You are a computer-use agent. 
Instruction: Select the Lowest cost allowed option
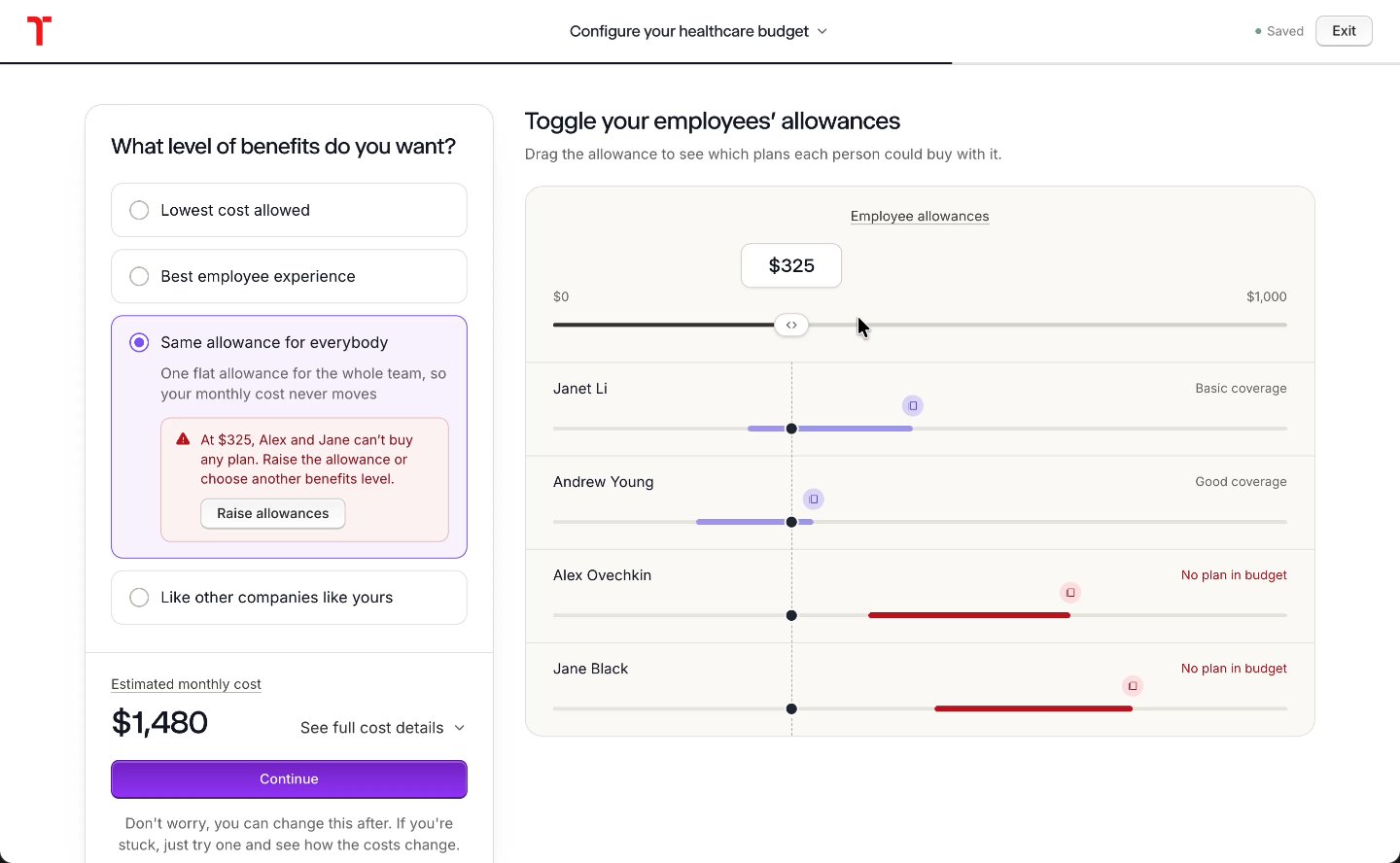tap(289, 210)
